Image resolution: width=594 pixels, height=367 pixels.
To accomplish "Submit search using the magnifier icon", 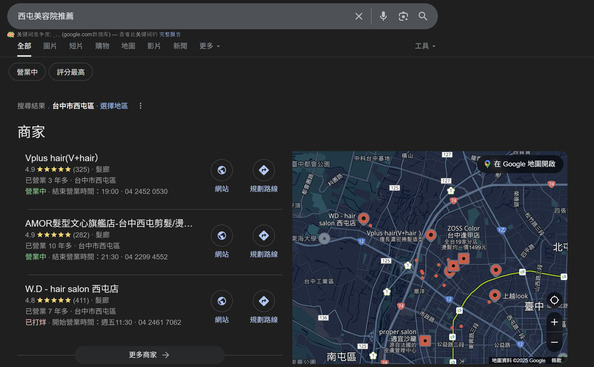I will click(x=423, y=16).
